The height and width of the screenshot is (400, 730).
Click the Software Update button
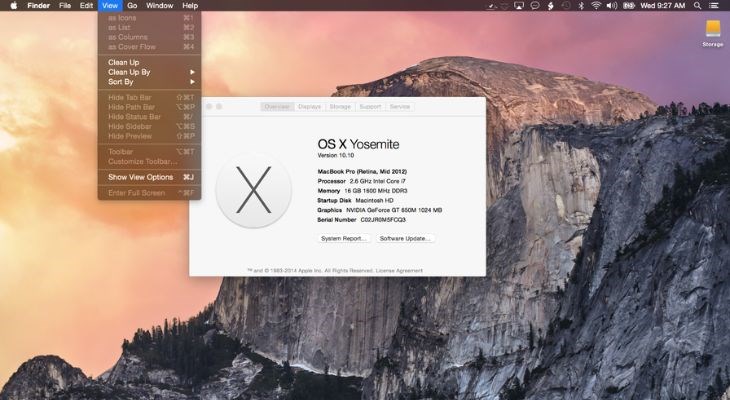click(x=405, y=238)
